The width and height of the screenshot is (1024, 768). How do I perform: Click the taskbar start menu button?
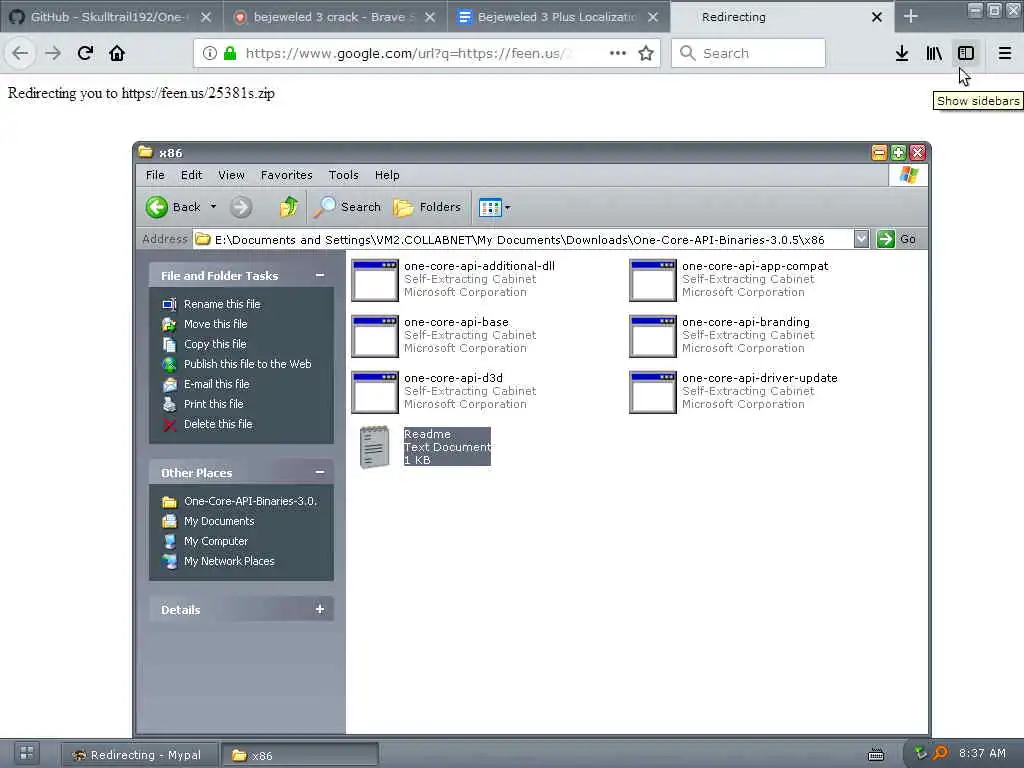[x=27, y=754]
